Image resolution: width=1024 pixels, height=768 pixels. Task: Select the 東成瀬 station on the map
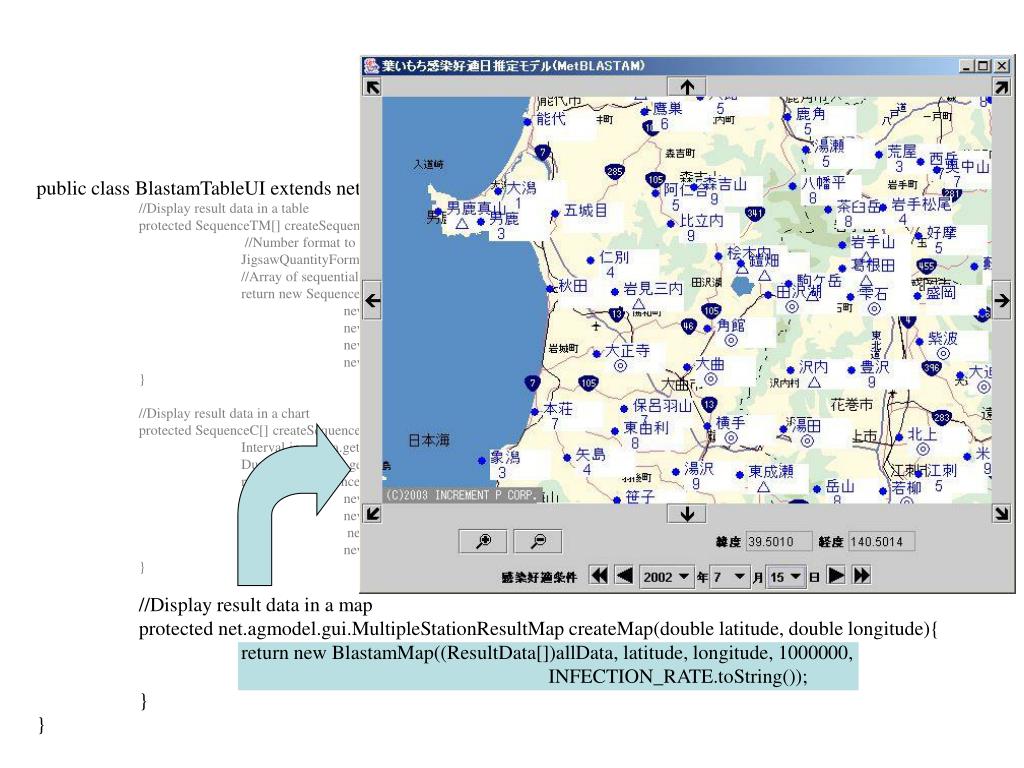coord(739,475)
